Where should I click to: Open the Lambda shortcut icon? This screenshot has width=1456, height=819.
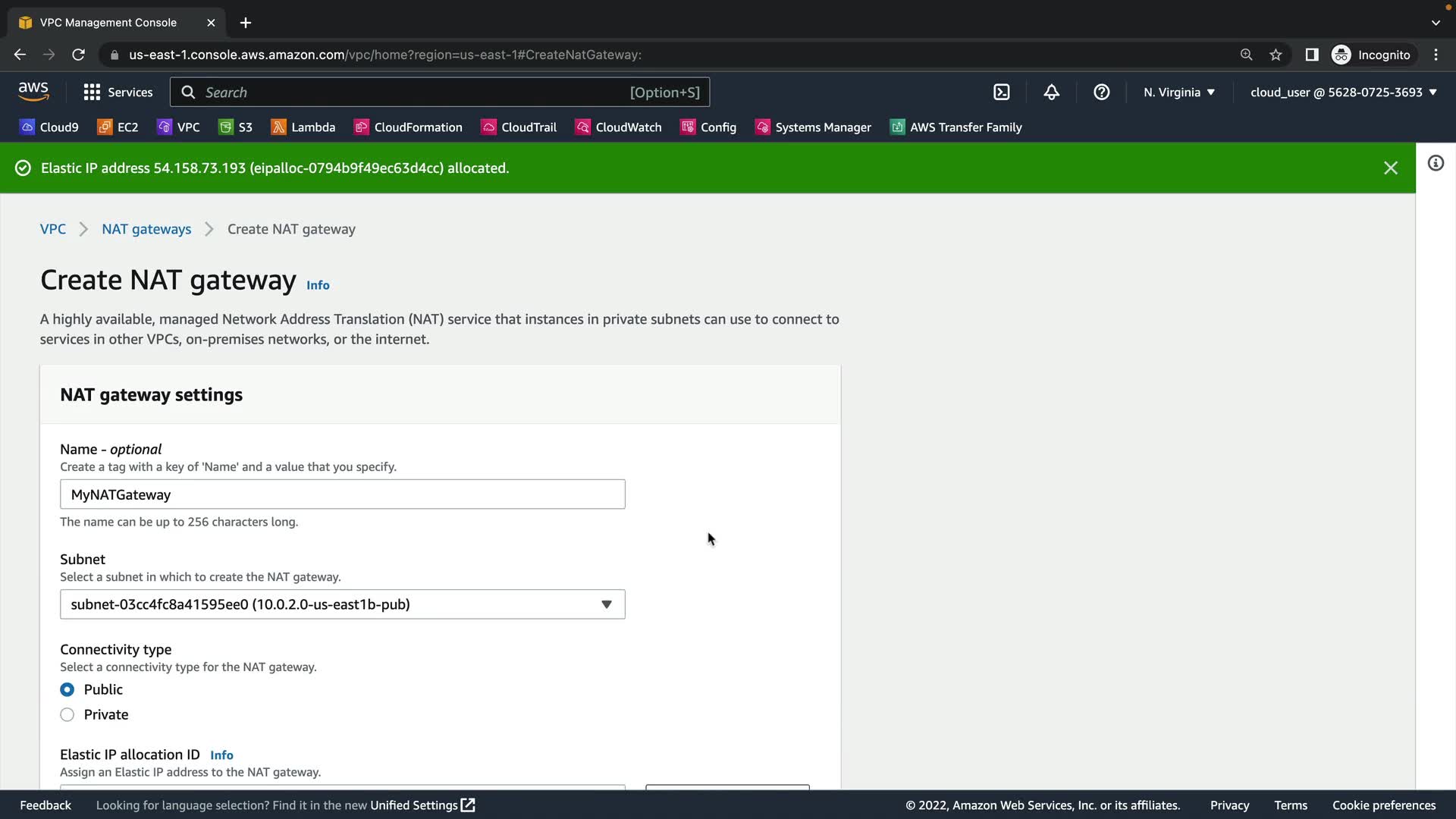pos(279,127)
